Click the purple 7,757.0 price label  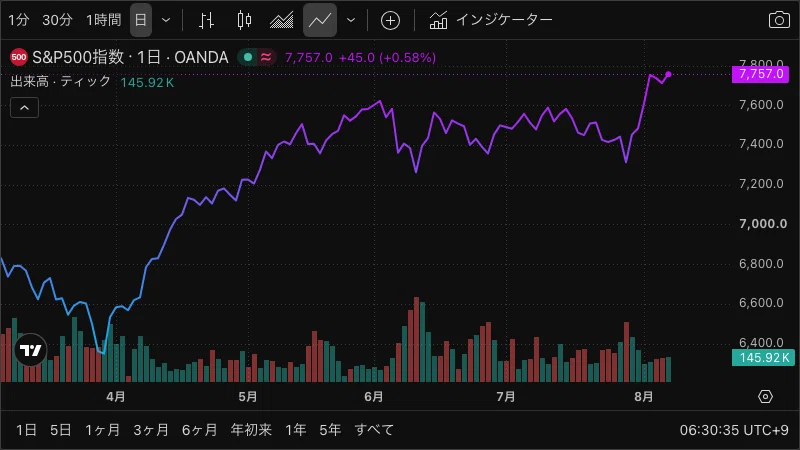760,74
